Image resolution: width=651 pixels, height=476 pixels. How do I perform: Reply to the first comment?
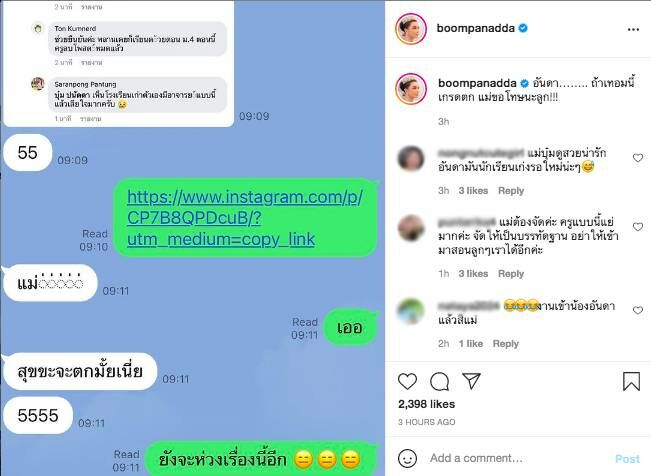click(x=511, y=191)
